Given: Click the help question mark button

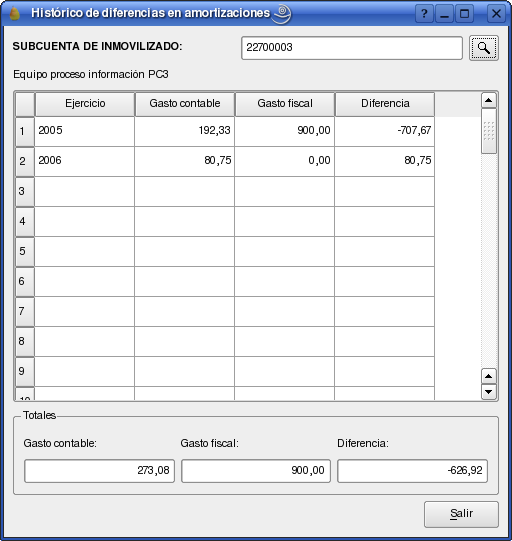Looking at the screenshot, I should pos(424,14).
